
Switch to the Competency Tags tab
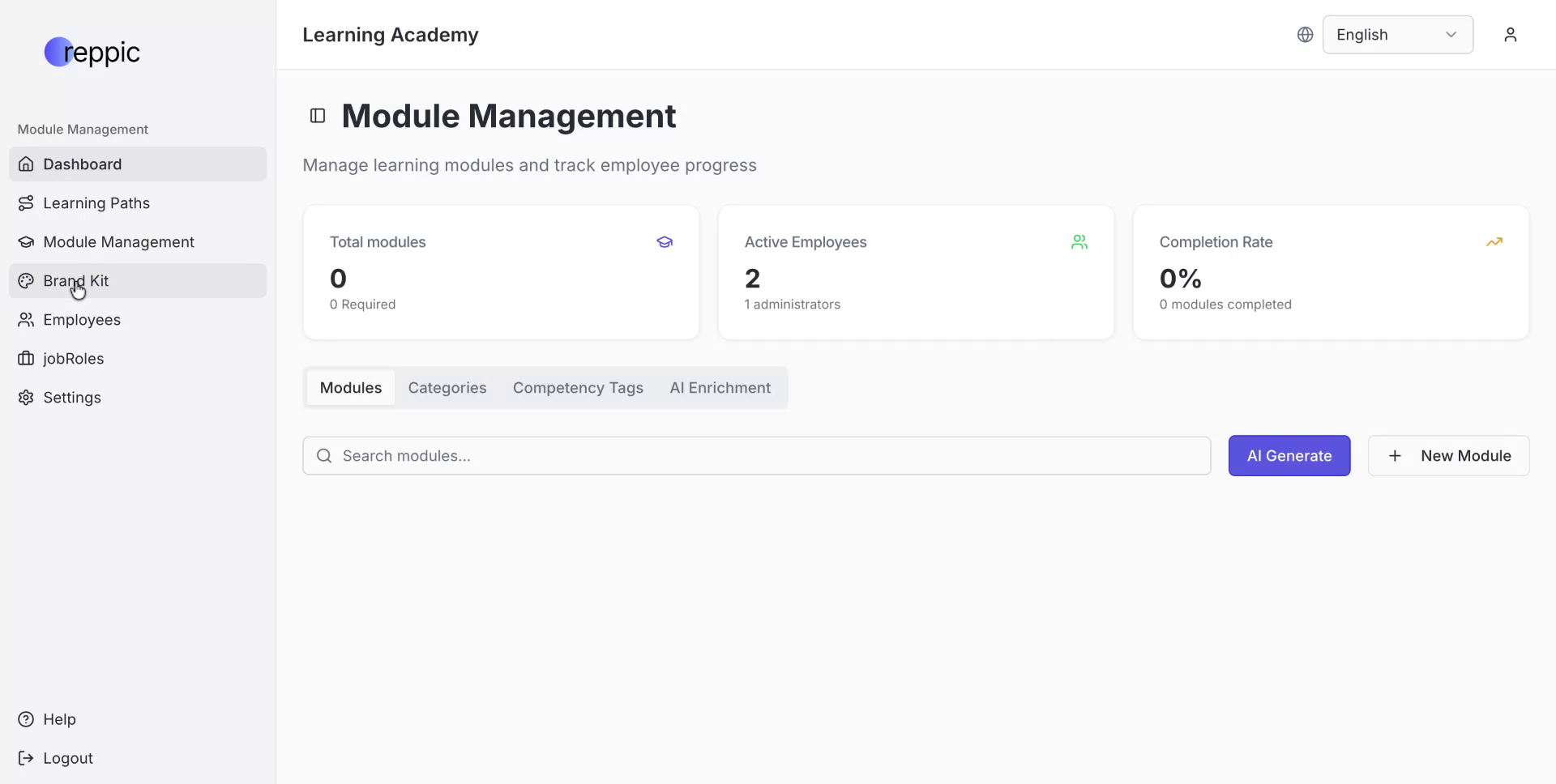click(578, 388)
